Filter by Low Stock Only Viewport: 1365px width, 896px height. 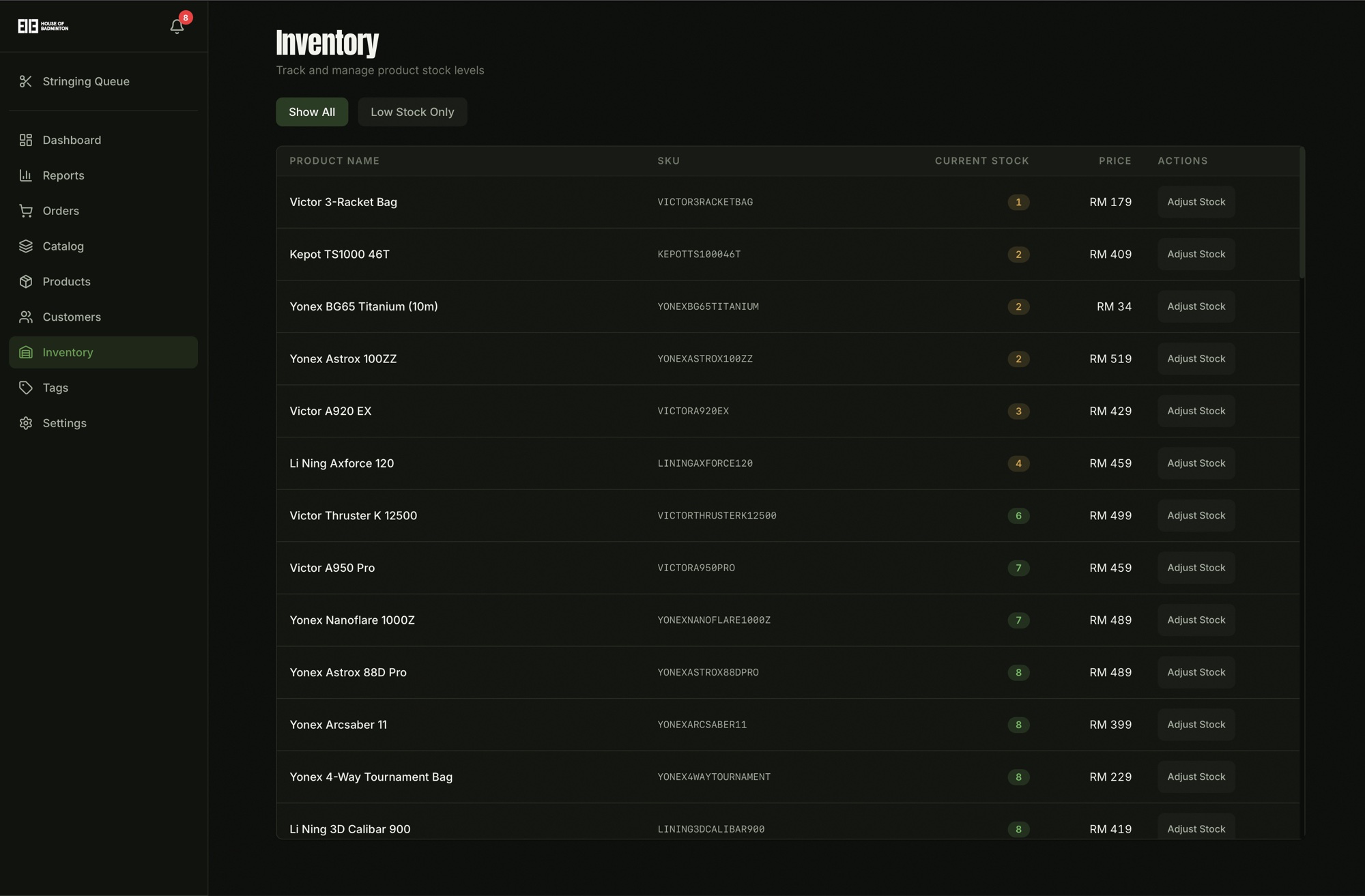(412, 112)
